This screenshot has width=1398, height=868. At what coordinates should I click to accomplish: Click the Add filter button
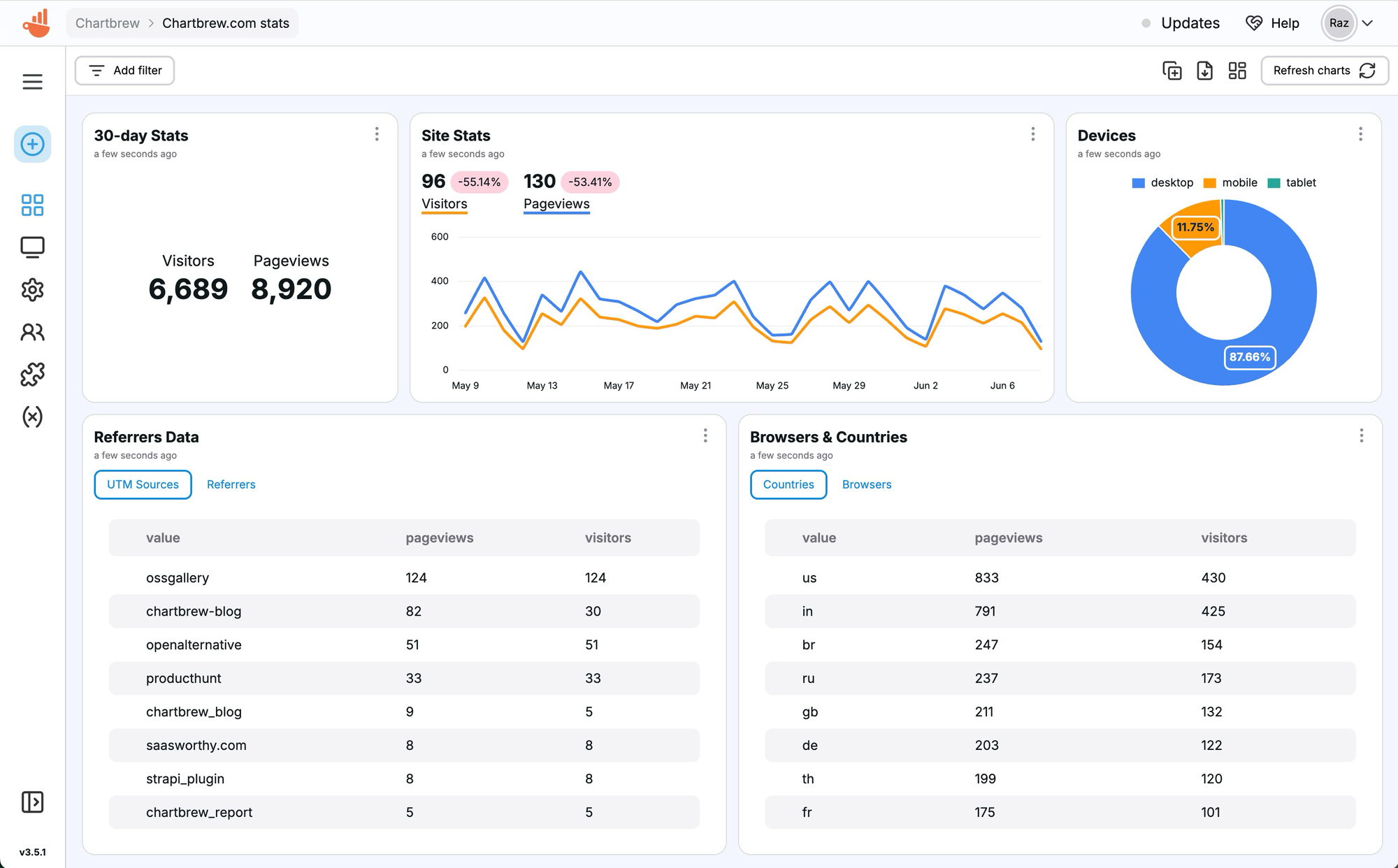[124, 70]
